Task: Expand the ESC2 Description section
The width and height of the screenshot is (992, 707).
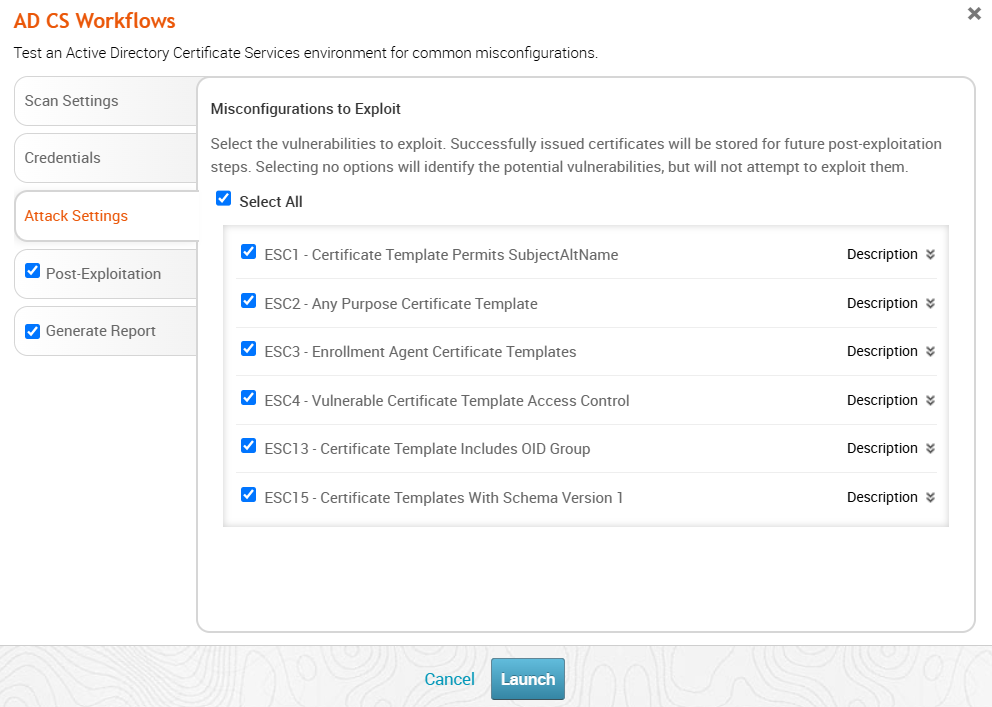Action: 890,303
